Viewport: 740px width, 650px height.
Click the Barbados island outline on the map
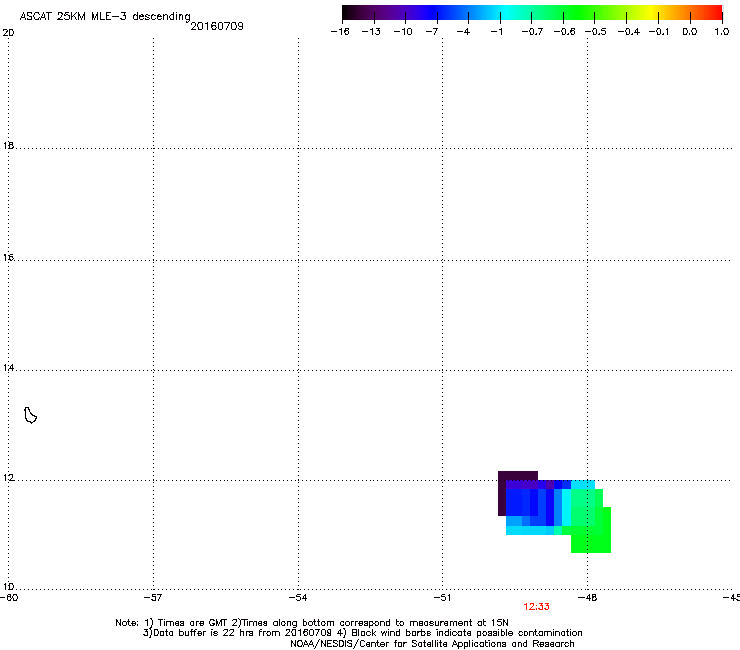click(30, 415)
